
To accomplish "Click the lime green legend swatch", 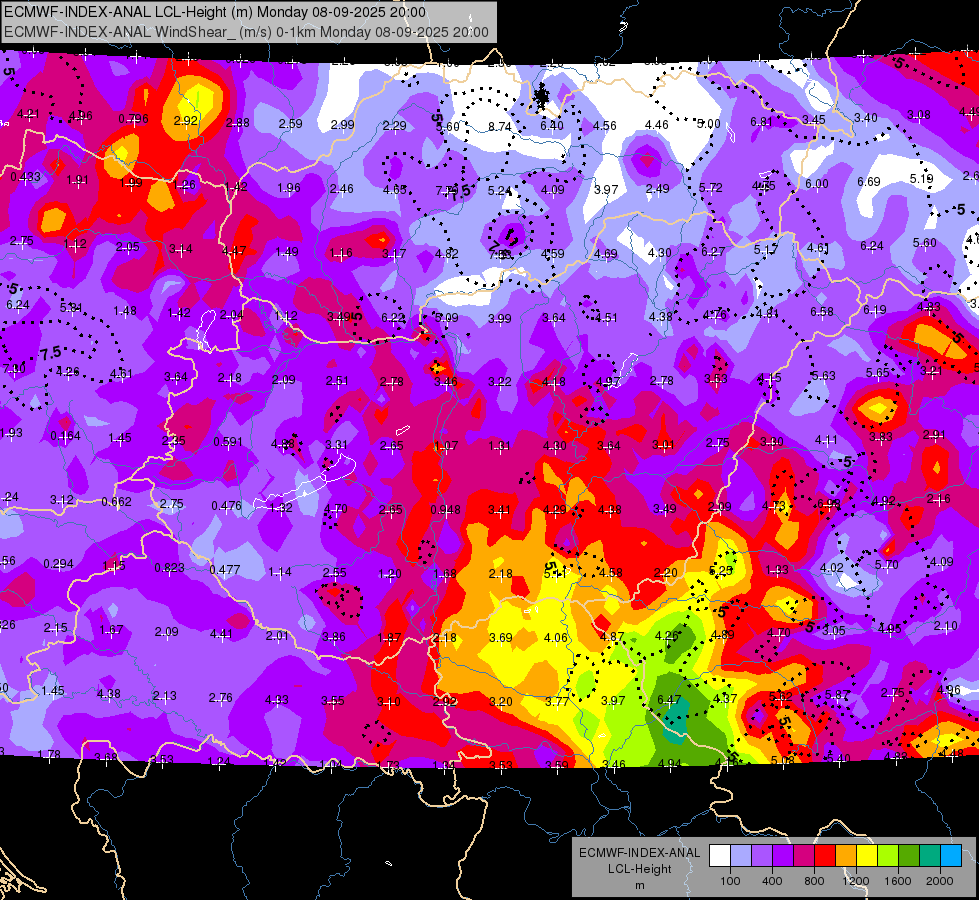I will [x=887, y=856].
